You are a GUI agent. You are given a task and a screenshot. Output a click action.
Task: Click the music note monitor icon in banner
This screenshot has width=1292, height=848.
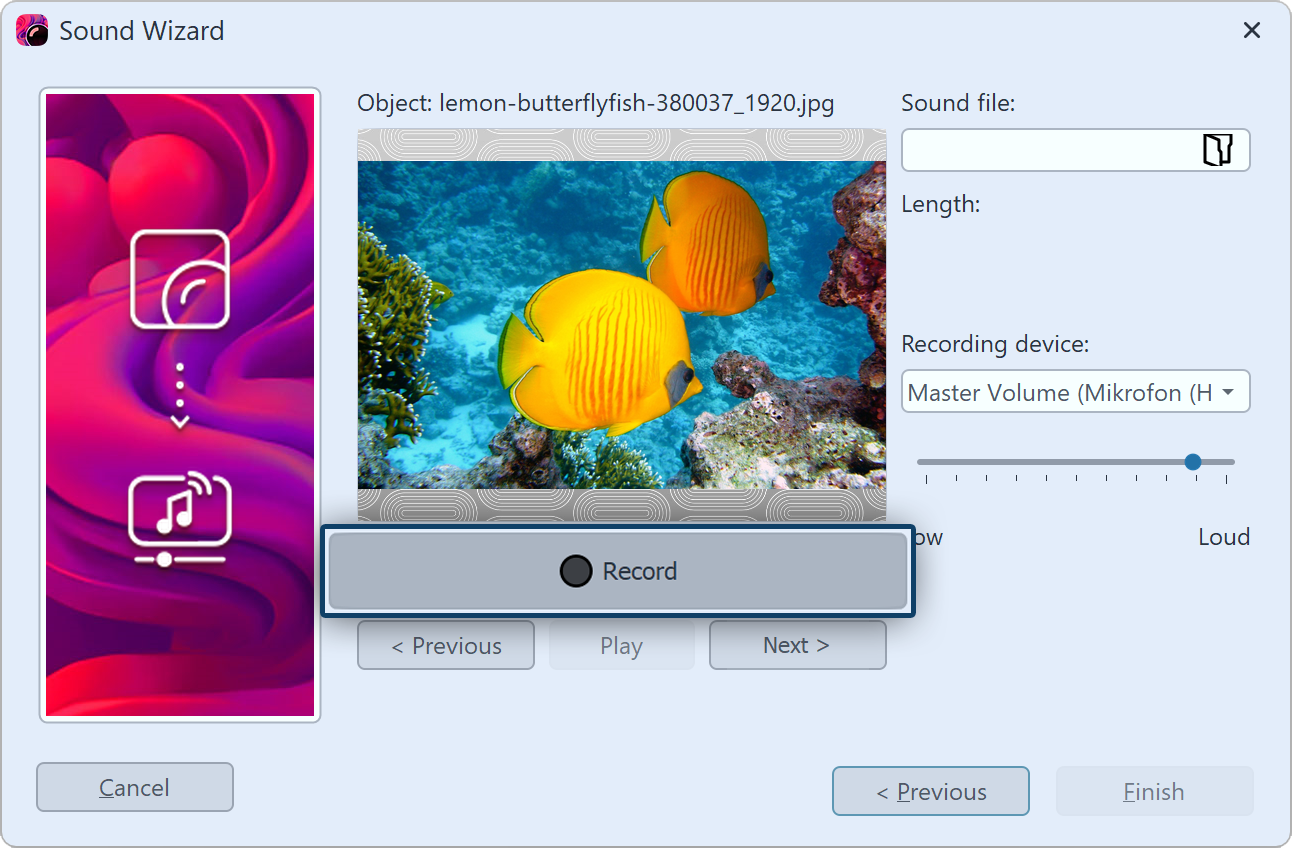click(180, 519)
